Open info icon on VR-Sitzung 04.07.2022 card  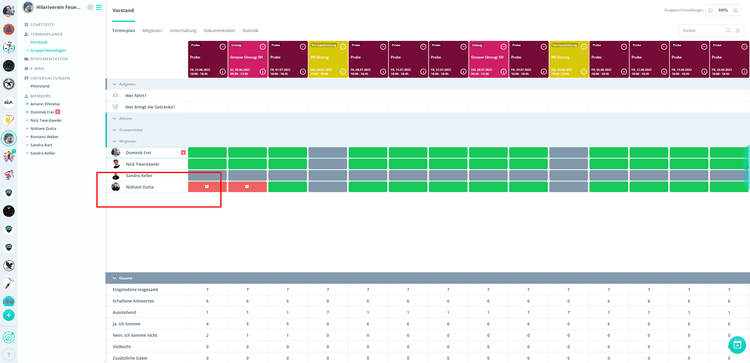pos(343,72)
